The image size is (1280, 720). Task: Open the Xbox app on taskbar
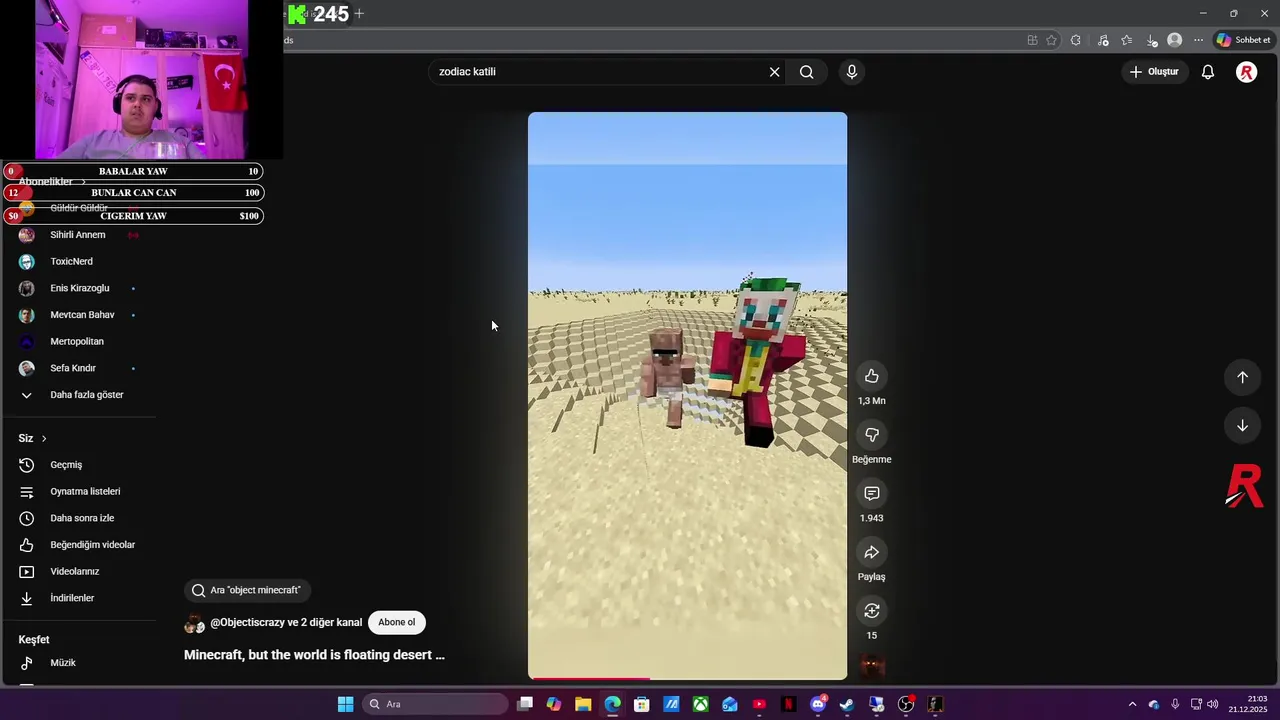[701, 704]
